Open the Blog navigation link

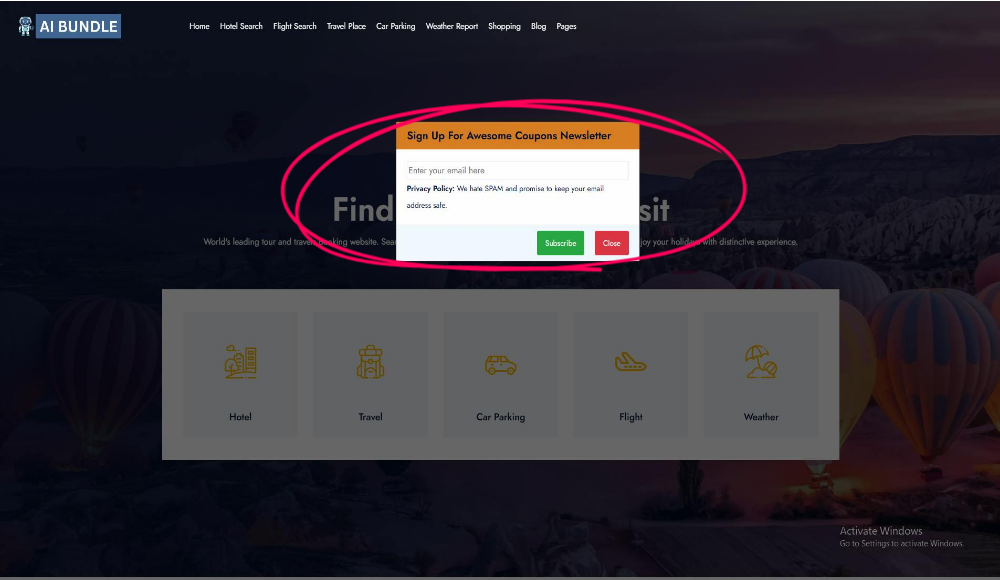[538, 26]
